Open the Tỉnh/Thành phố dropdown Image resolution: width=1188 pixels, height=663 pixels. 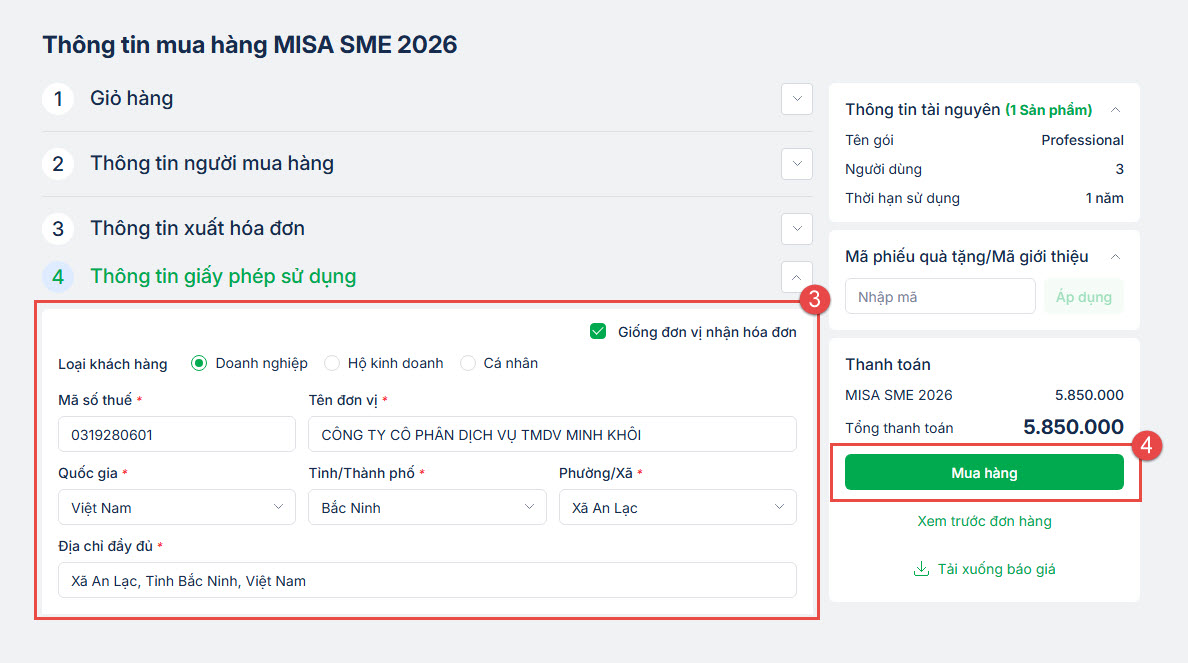click(427, 507)
